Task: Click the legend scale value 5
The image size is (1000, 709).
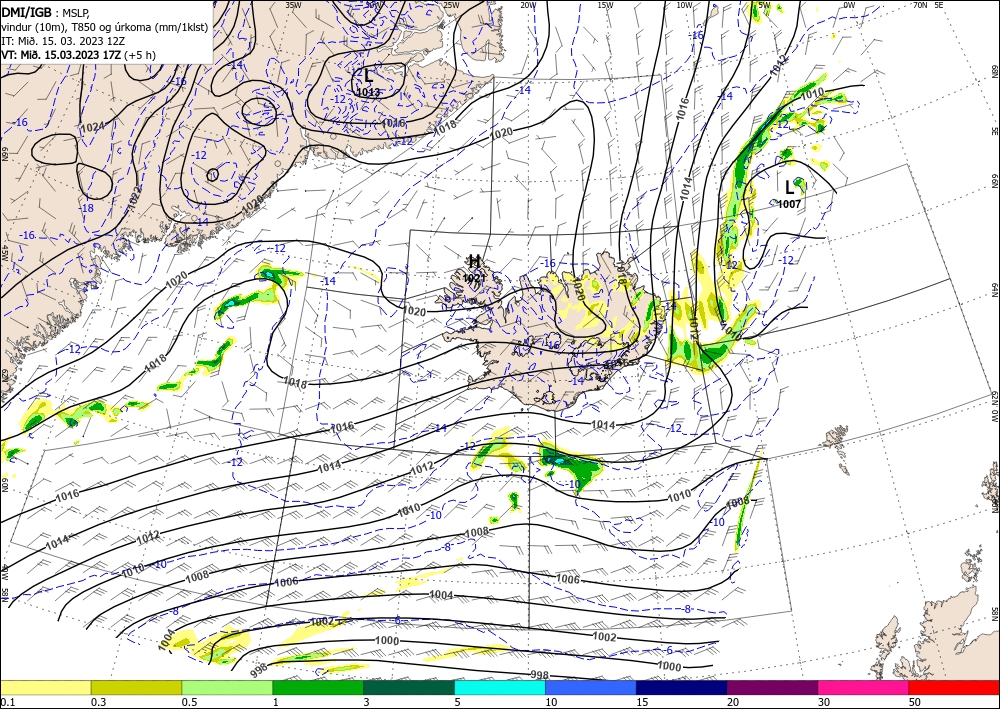Action: tap(458, 702)
